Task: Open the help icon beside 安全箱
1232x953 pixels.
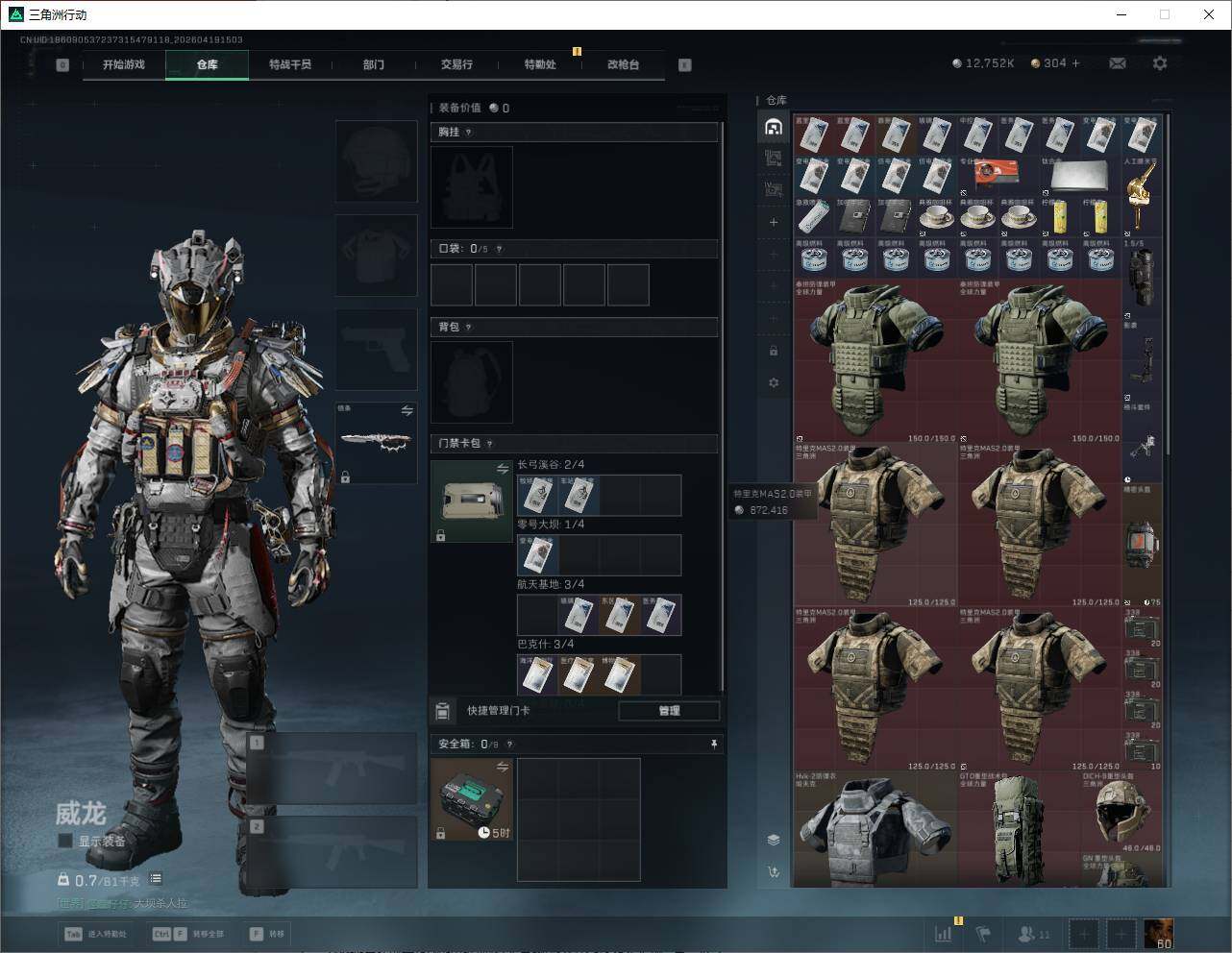Action: point(510,745)
